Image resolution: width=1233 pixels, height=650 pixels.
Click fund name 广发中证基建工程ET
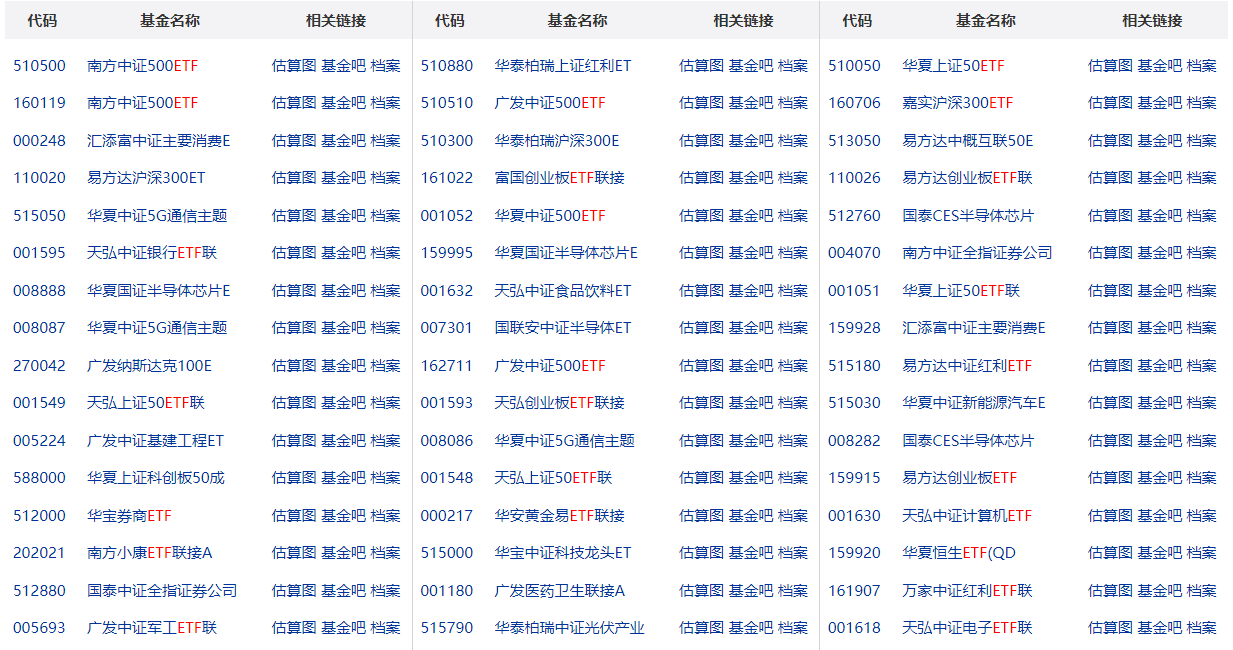pyautogui.click(x=155, y=441)
